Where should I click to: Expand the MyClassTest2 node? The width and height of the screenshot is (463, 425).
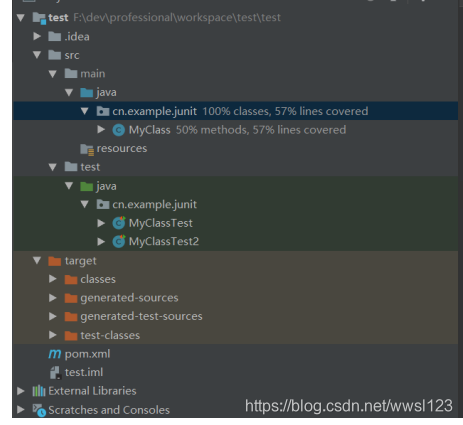coord(101,241)
